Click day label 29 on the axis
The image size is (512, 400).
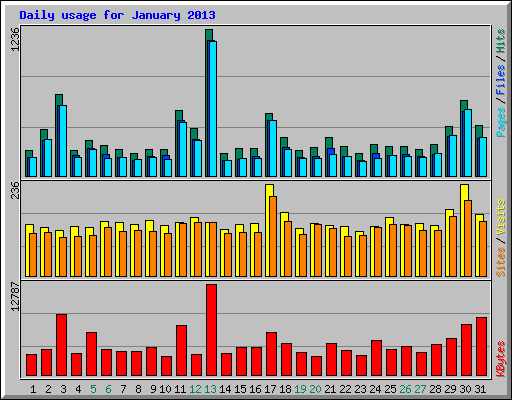[450, 389]
